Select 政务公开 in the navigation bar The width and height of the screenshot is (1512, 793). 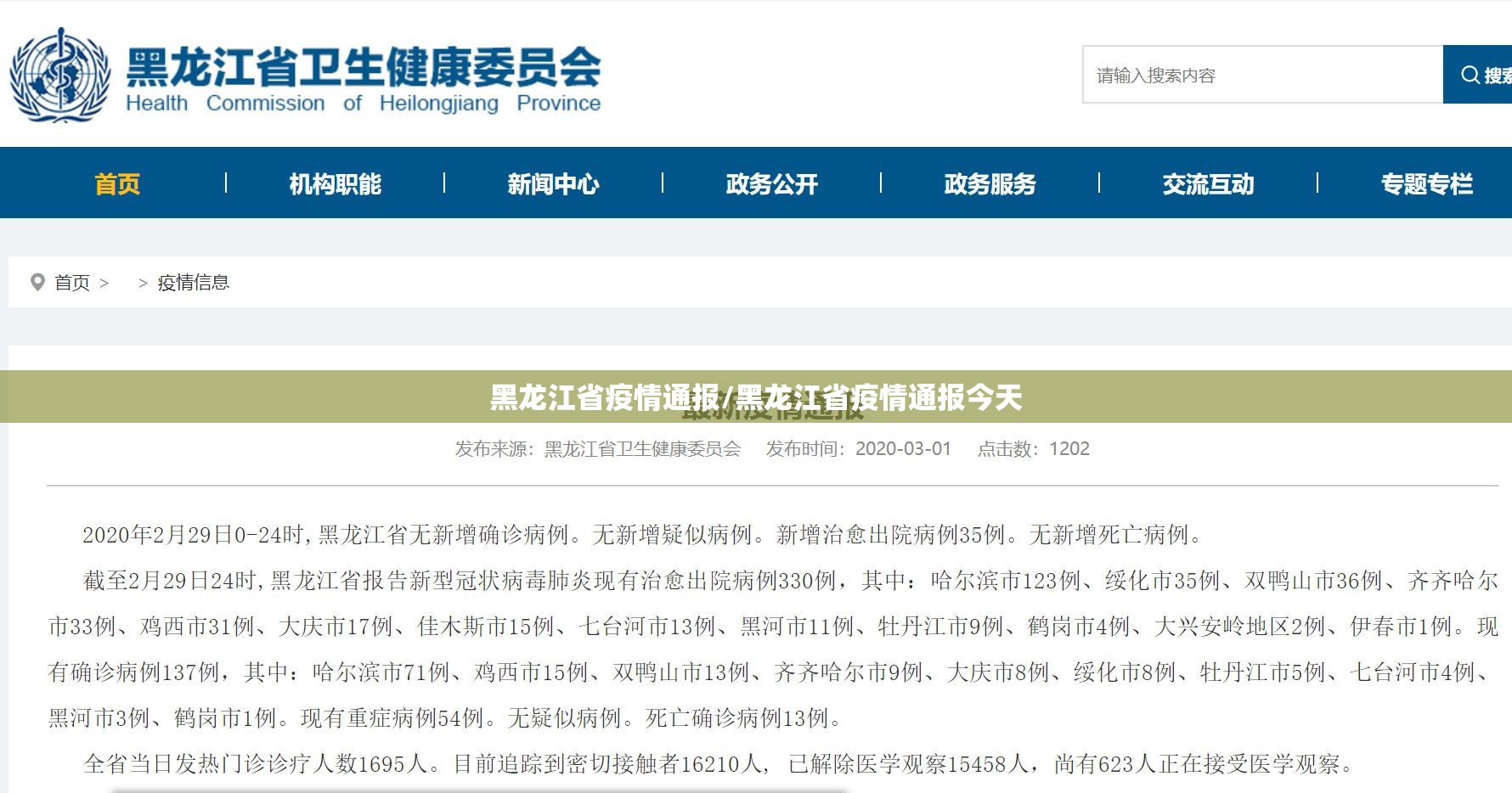pyautogui.click(x=771, y=183)
